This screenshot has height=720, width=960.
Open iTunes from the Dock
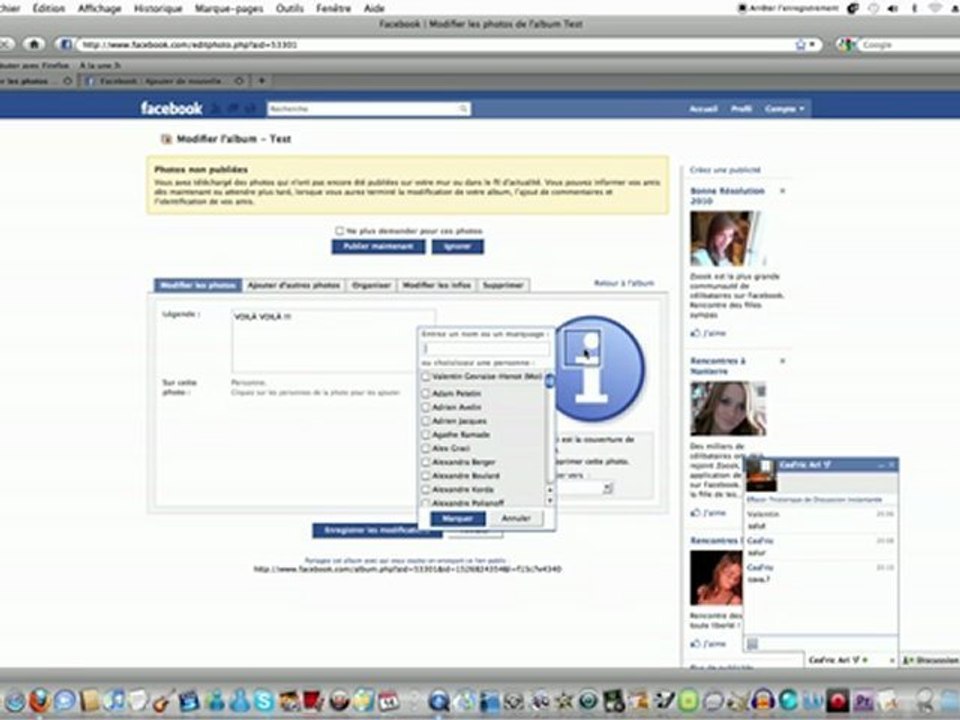click(x=114, y=700)
